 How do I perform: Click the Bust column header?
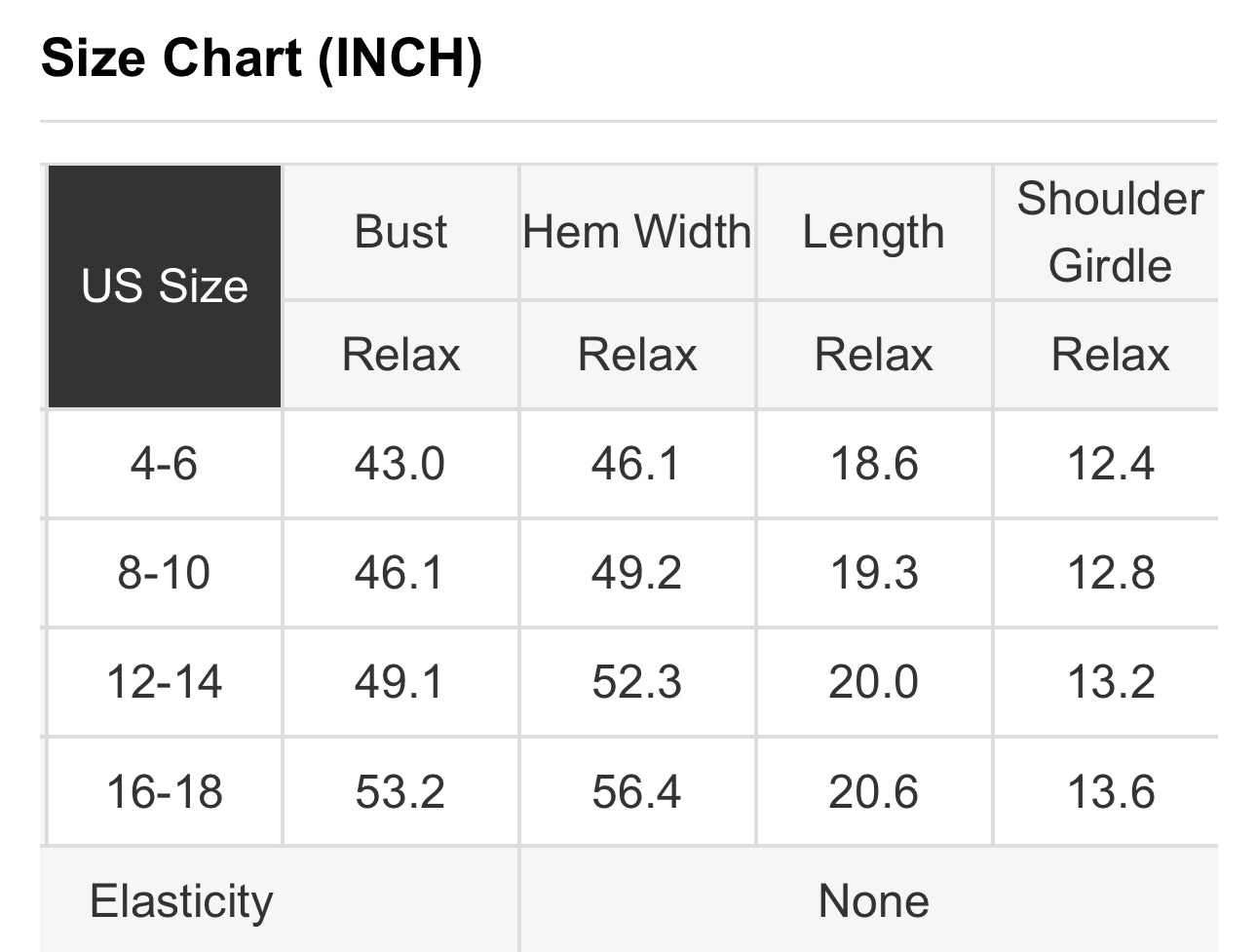400,232
